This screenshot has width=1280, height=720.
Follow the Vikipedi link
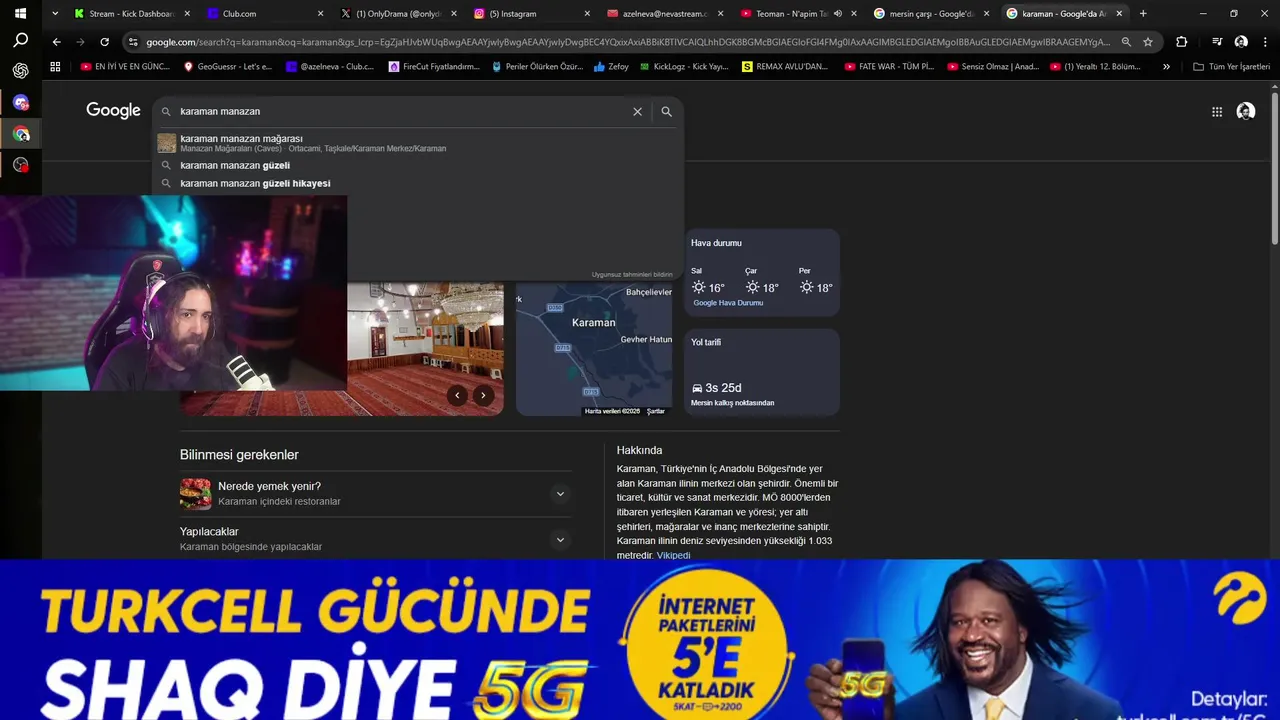click(x=673, y=555)
